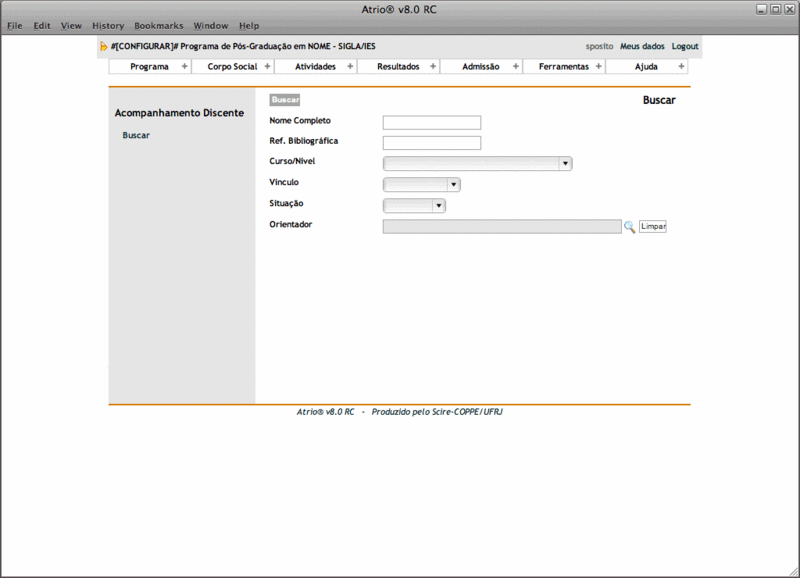Click the plus icon next to Ajuda
The height and width of the screenshot is (578, 800).
(681, 67)
